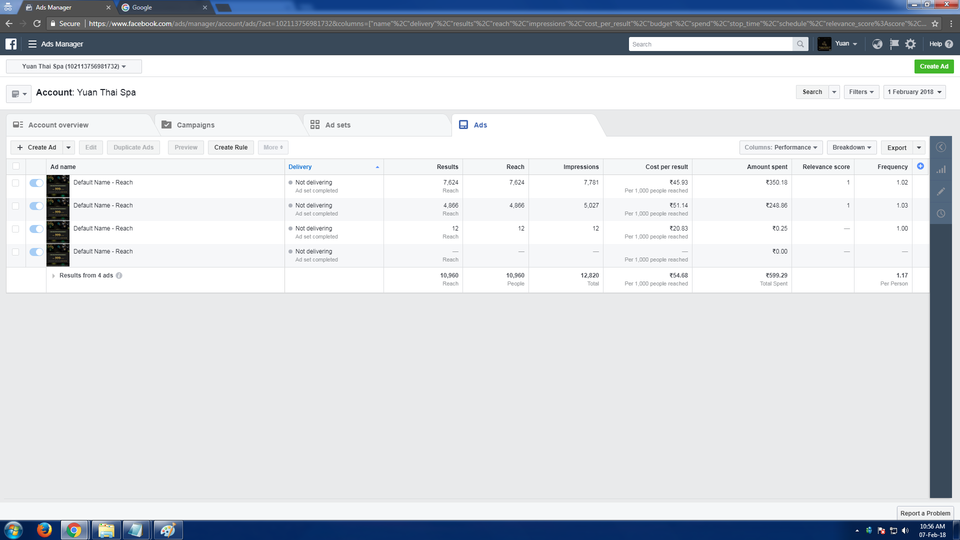This screenshot has width=960, height=540.
Task: Focus the top Search input field
Action: pos(710,44)
